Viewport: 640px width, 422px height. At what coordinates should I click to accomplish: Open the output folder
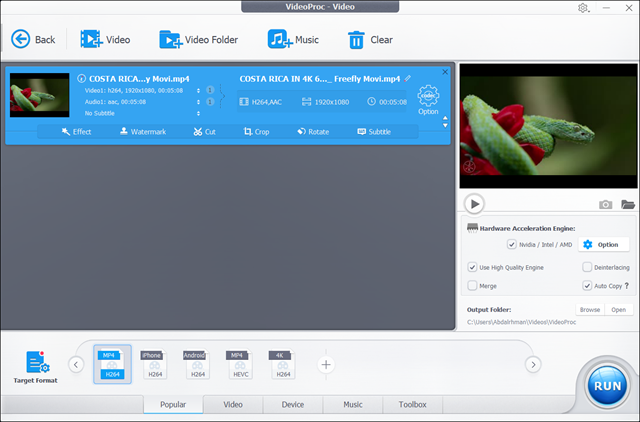[618, 310]
